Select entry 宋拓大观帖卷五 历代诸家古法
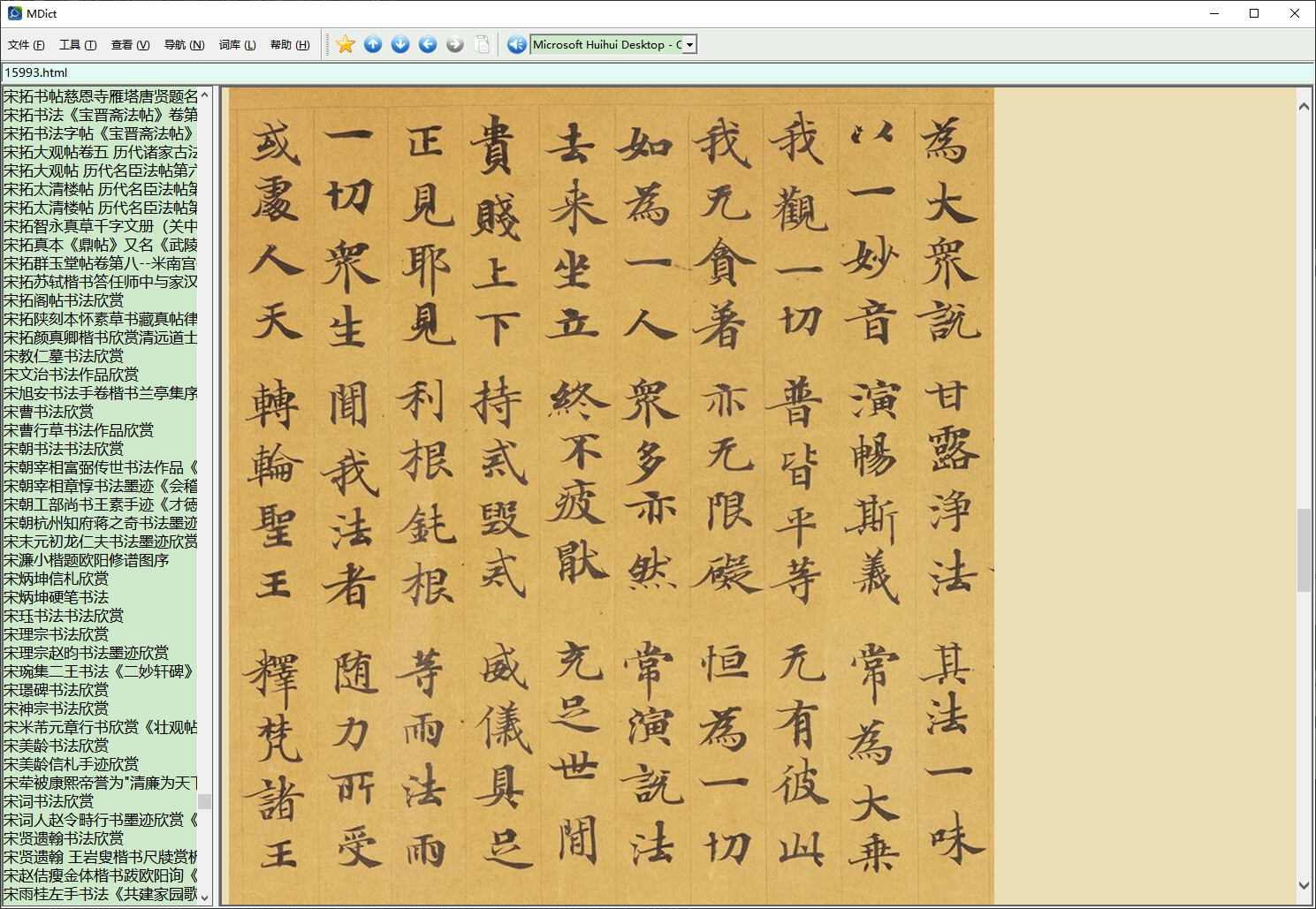 tap(100, 152)
